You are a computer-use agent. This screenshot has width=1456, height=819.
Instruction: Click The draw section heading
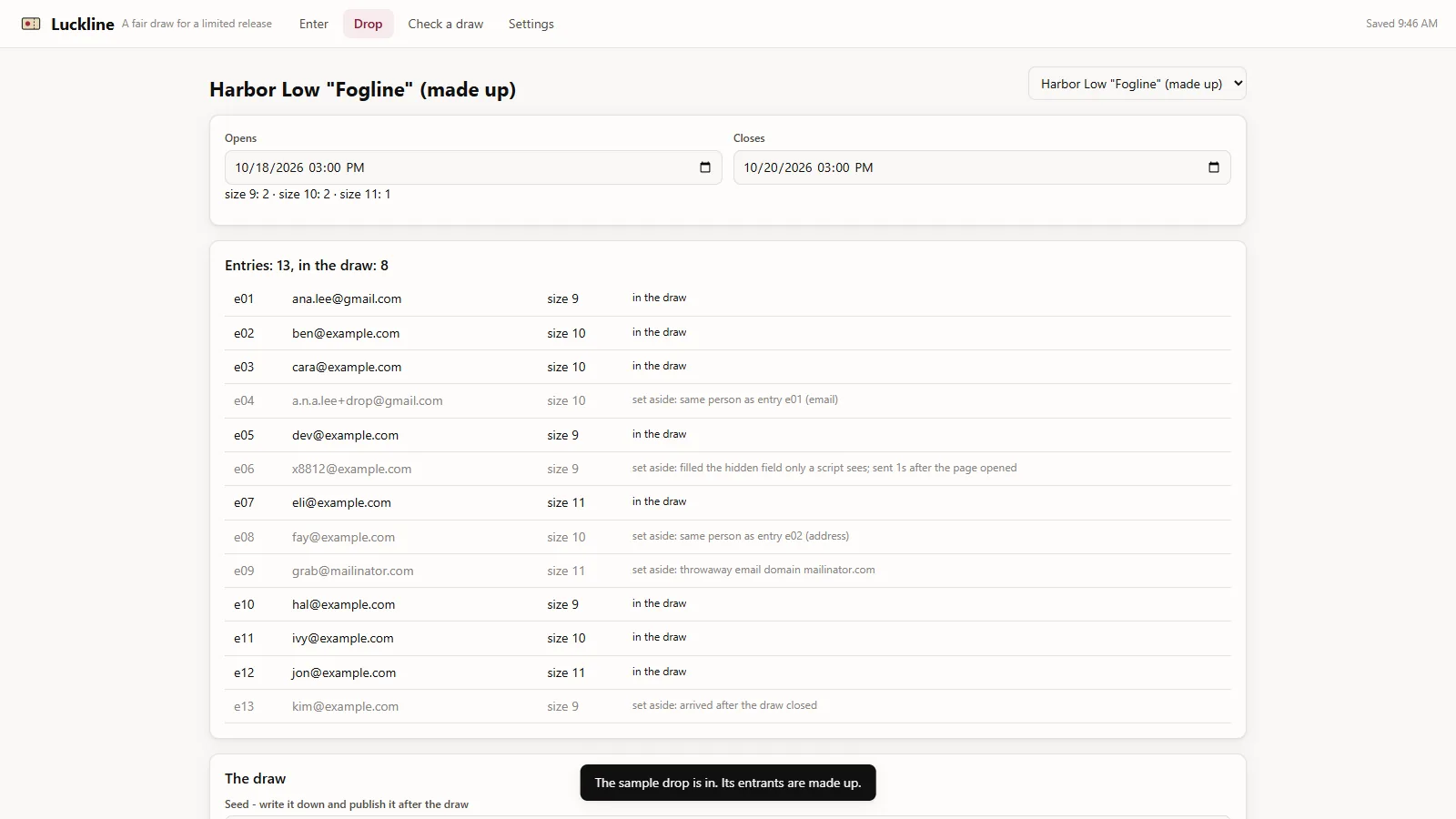(255, 779)
